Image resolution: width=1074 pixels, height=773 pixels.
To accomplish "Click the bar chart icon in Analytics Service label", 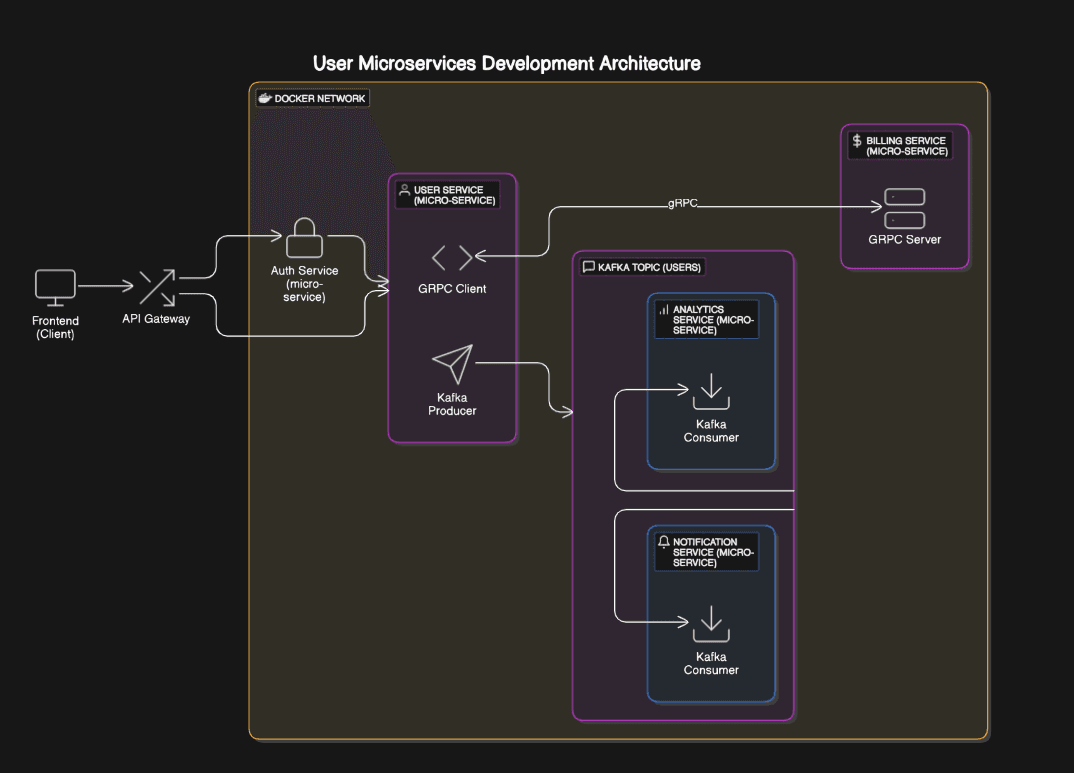I will tap(663, 309).
